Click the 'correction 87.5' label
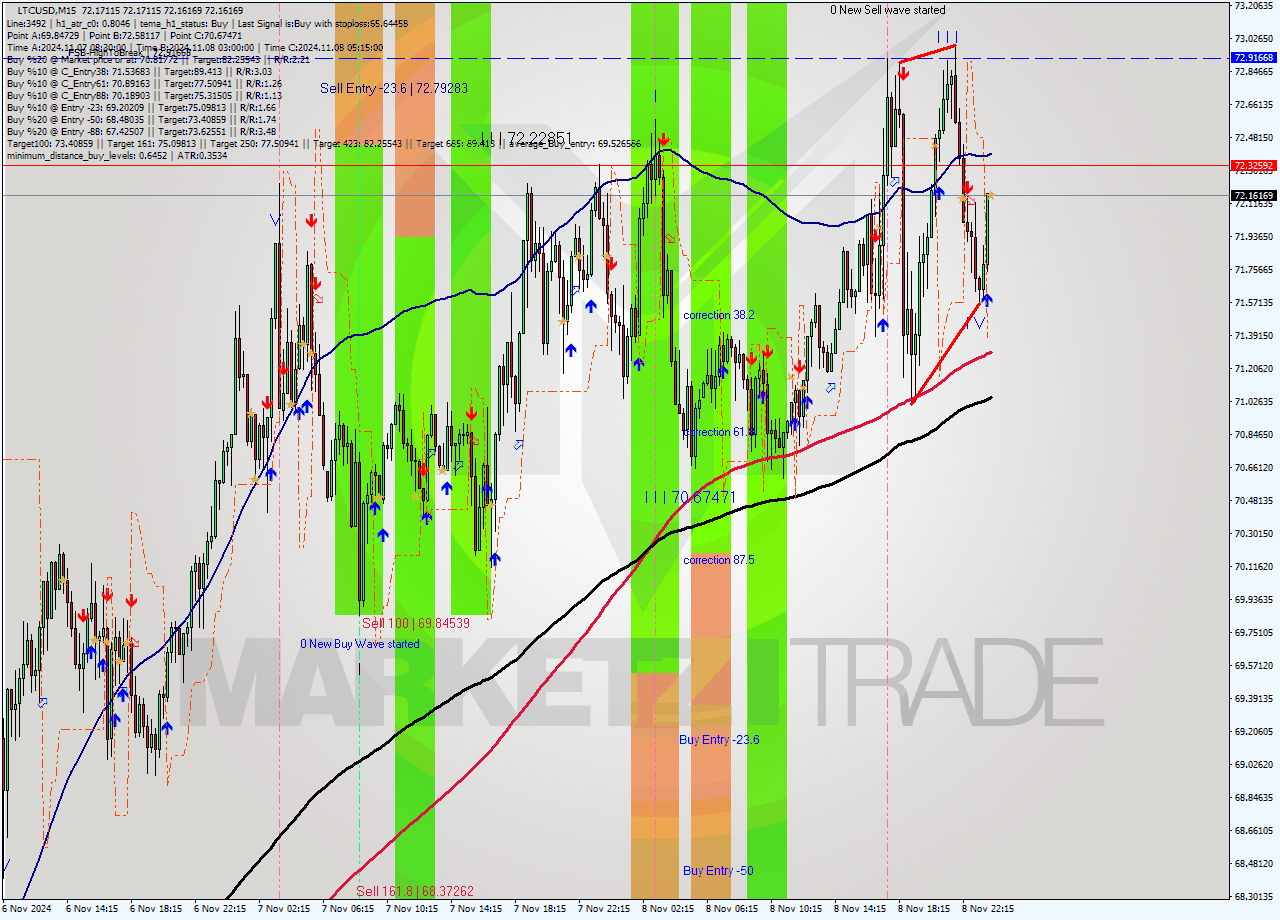The height and width of the screenshot is (920, 1280). point(719,560)
